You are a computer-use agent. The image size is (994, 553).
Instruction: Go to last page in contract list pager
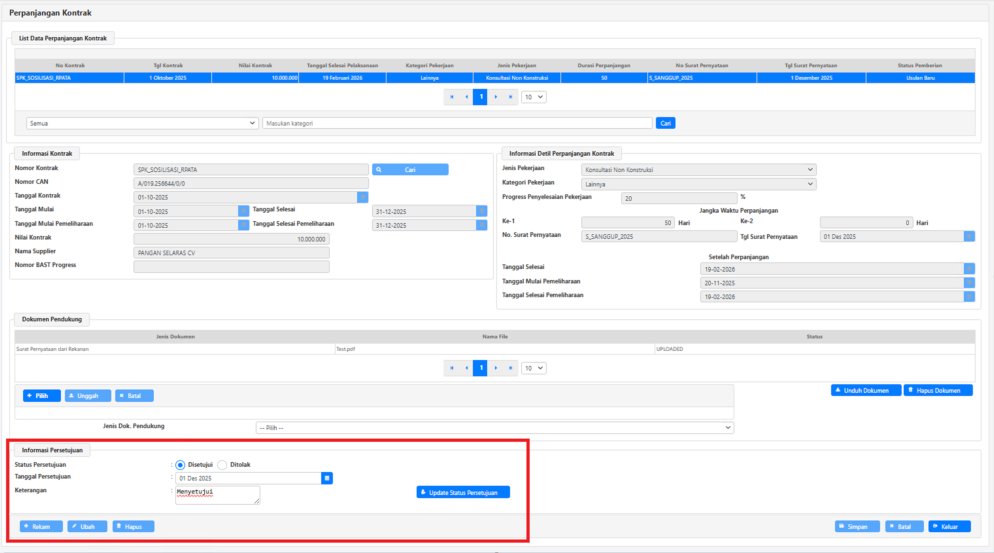(511, 96)
